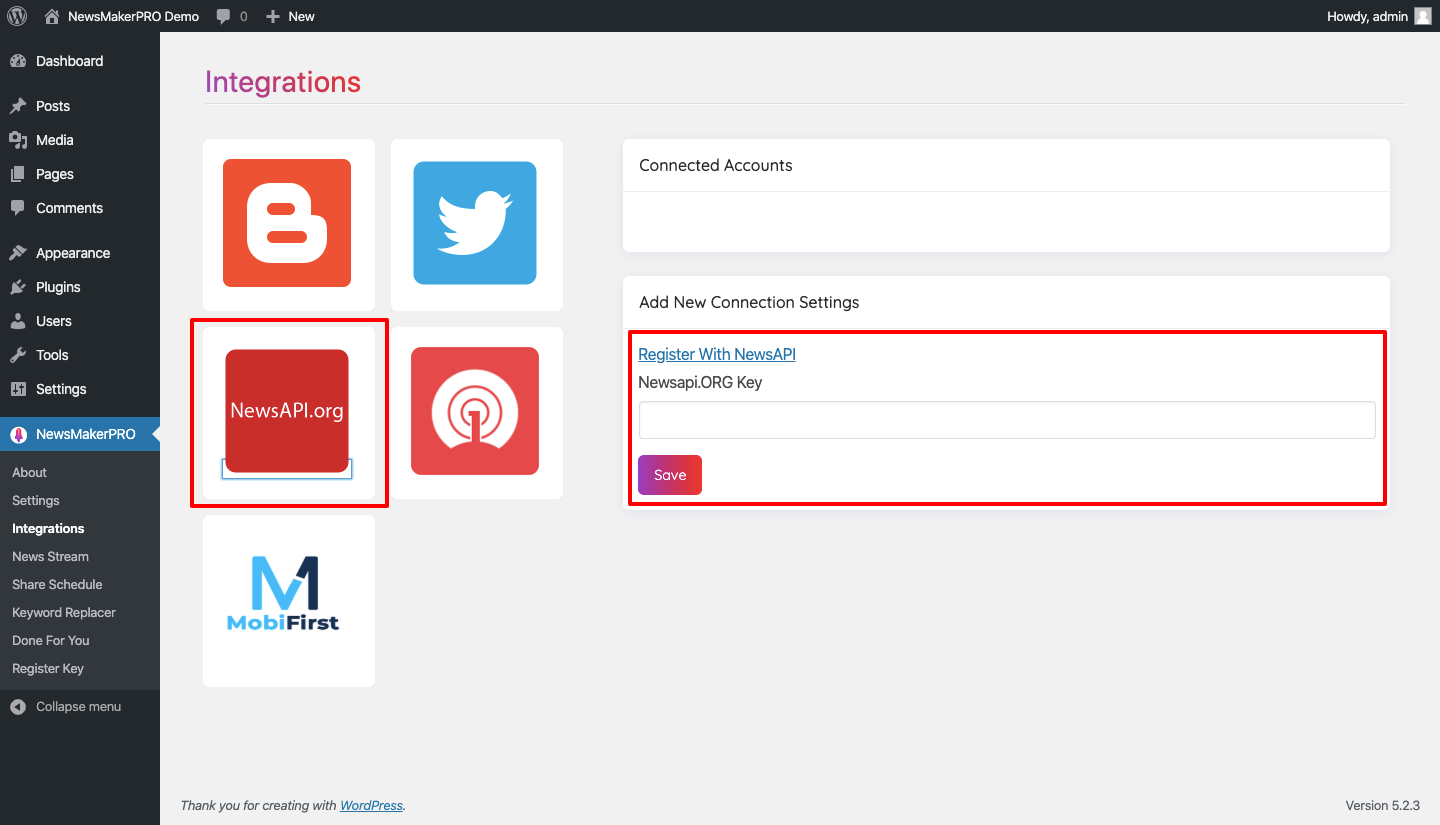
Task: Click the home icon beside NewsMakerPRO Demo
Action: coord(52,16)
